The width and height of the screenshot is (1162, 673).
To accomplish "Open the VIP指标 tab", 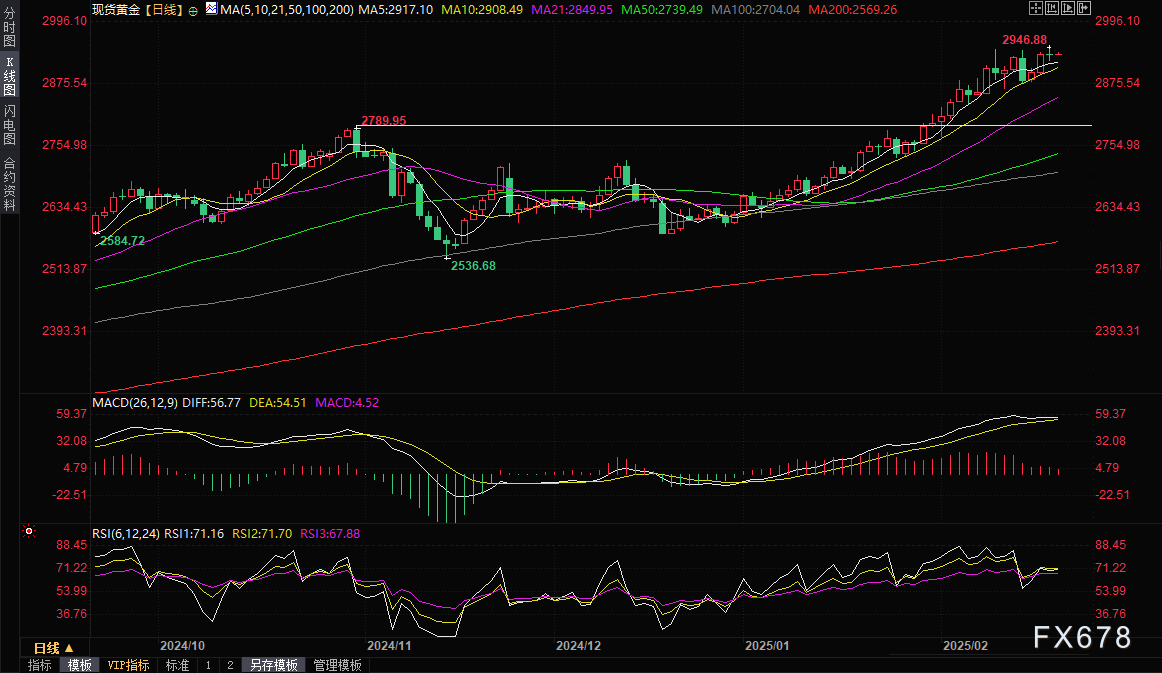I will 128,665.
